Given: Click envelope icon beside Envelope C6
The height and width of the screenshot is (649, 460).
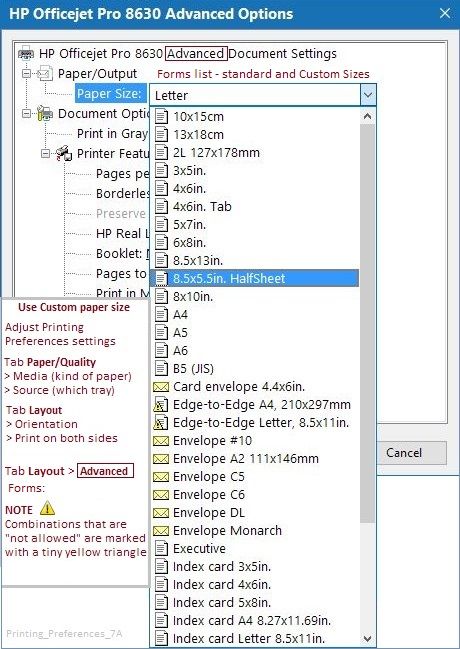Looking at the screenshot, I should coord(161,495).
